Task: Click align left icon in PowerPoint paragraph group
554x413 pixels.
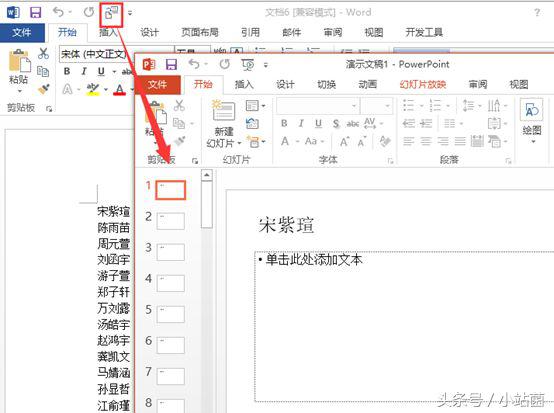Action: [408, 142]
